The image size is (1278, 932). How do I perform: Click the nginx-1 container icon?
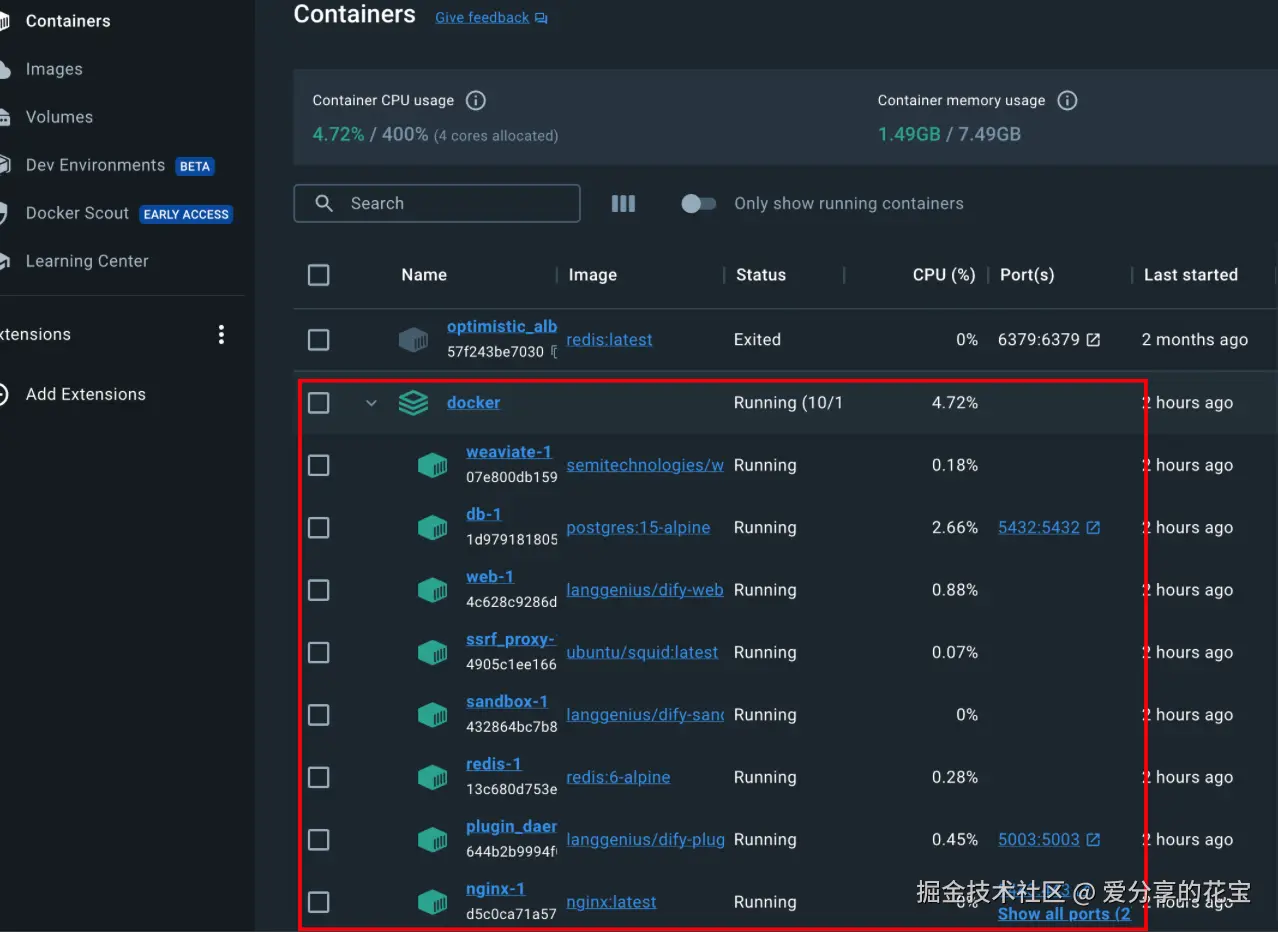432,902
